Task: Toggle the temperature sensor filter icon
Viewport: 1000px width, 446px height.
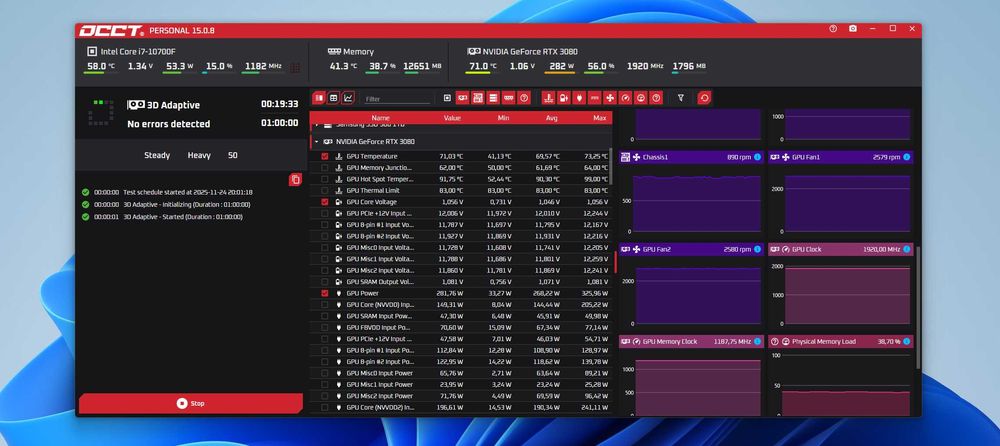Action: (548, 98)
